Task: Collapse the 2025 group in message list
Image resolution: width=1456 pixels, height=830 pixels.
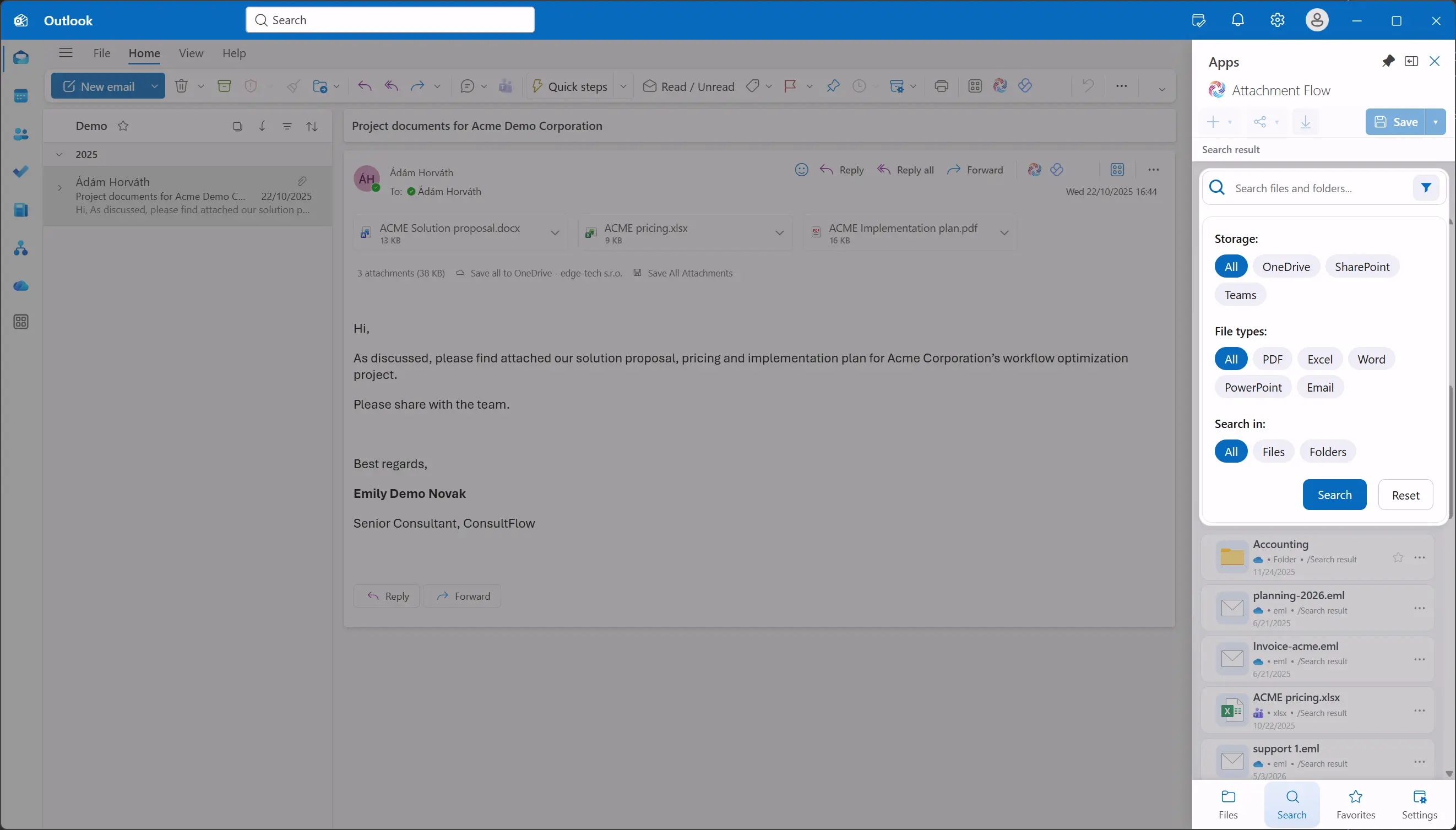Action: point(59,154)
